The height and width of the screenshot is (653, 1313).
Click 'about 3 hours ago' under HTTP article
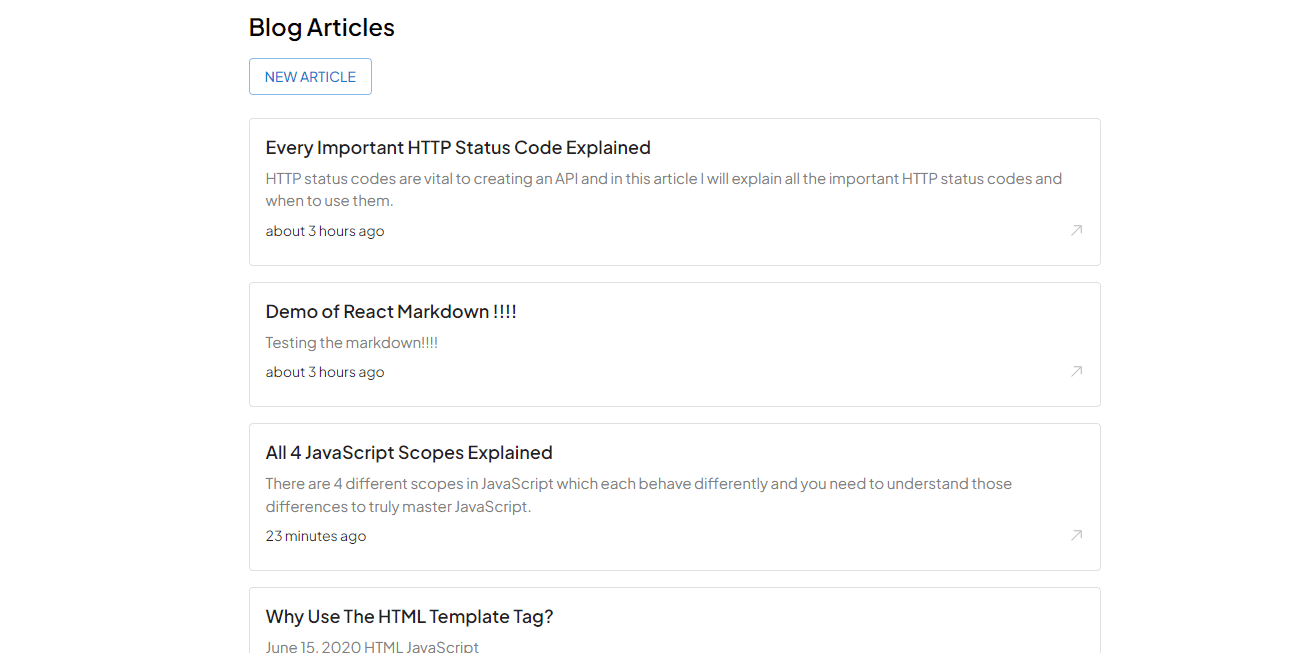click(x=325, y=231)
